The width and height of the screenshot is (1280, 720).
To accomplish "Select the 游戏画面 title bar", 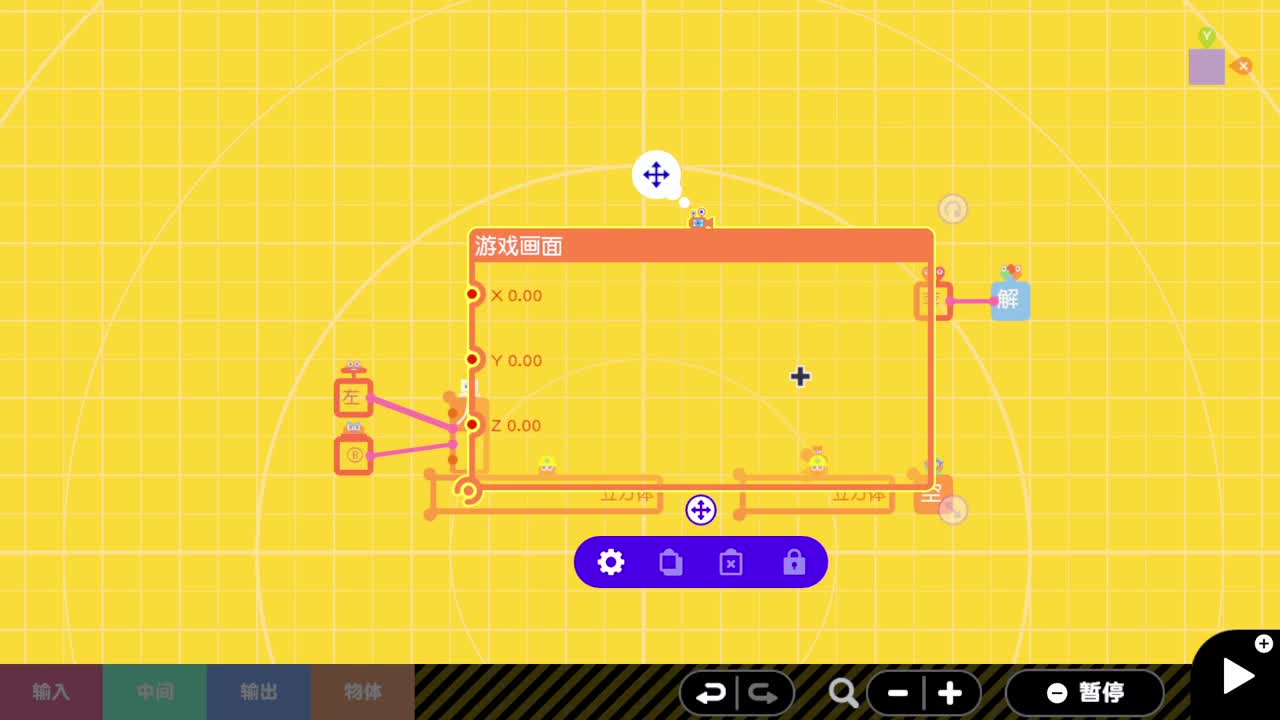I will coord(701,246).
